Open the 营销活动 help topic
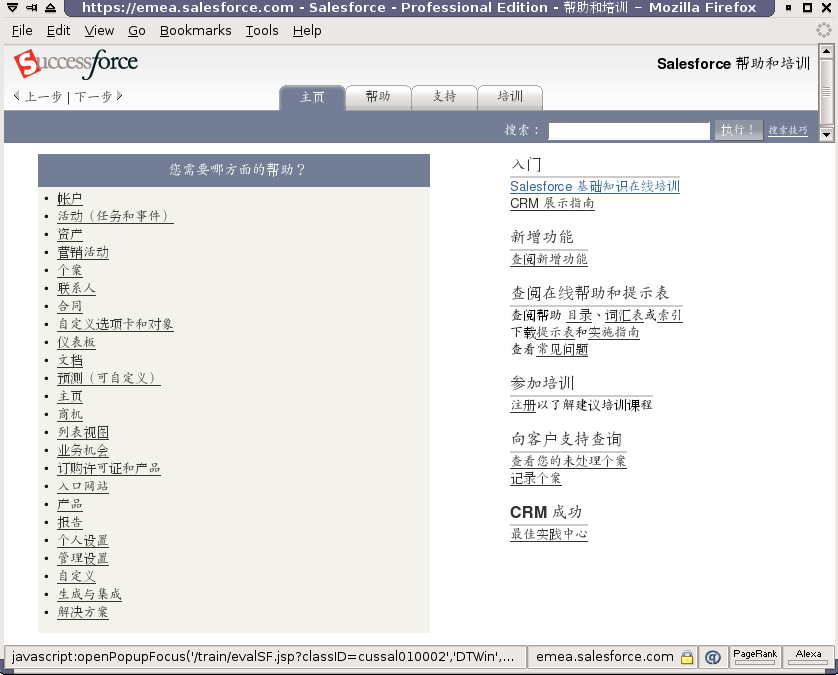 pos(83,252)
